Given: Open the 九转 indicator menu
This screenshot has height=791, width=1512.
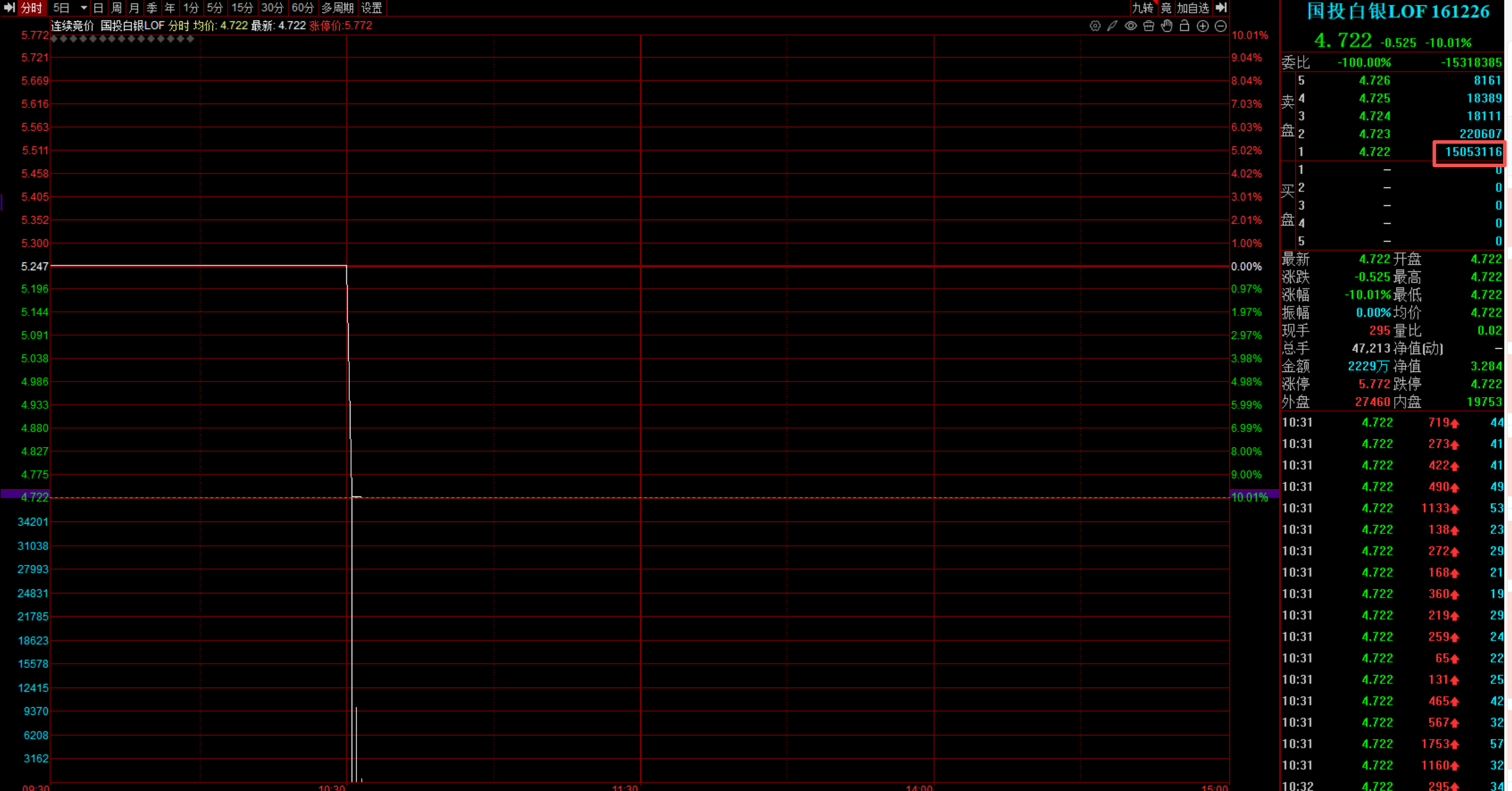Looking at the screenshot, I should coord(1141,8).
